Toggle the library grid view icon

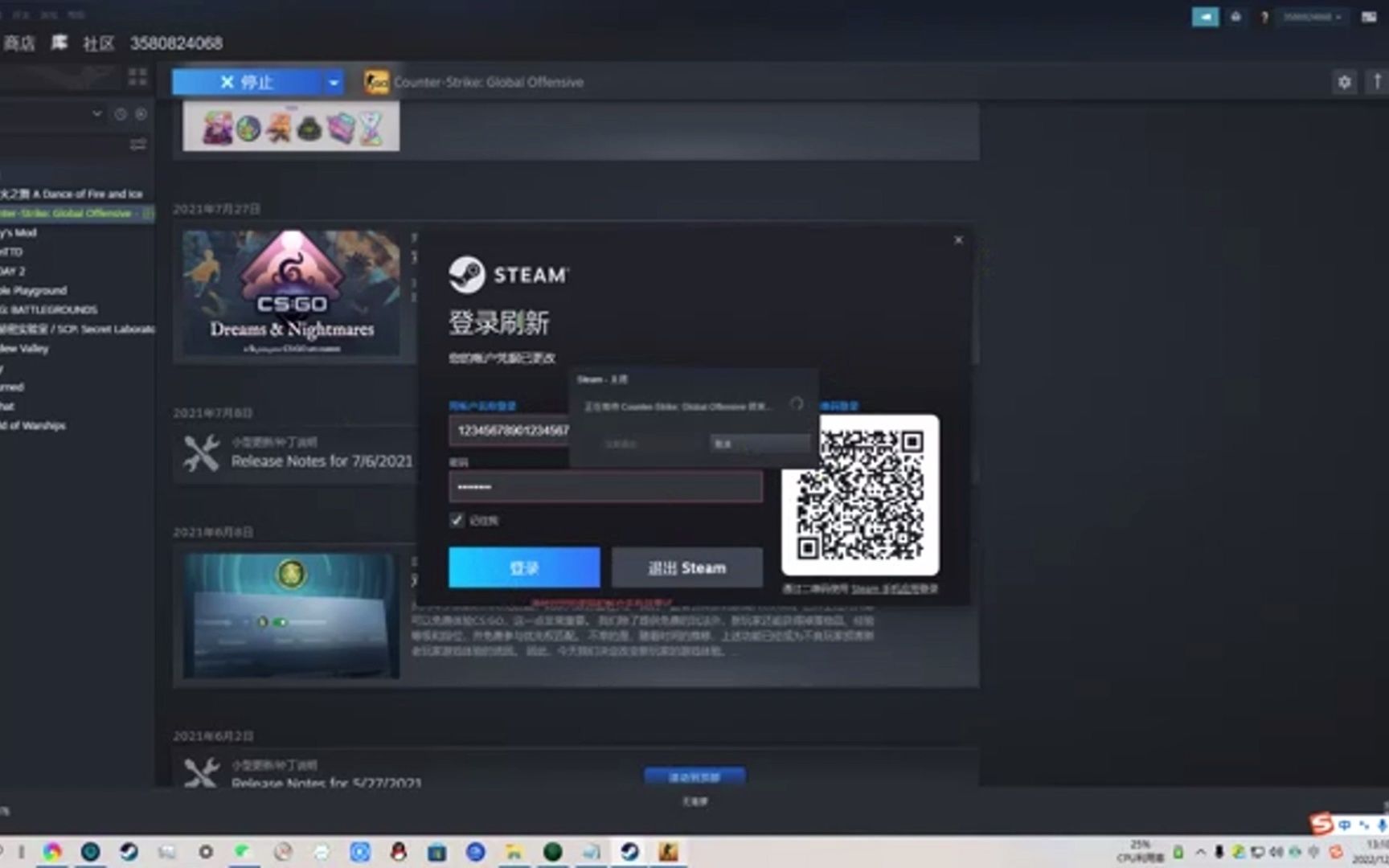pos(137,77)
